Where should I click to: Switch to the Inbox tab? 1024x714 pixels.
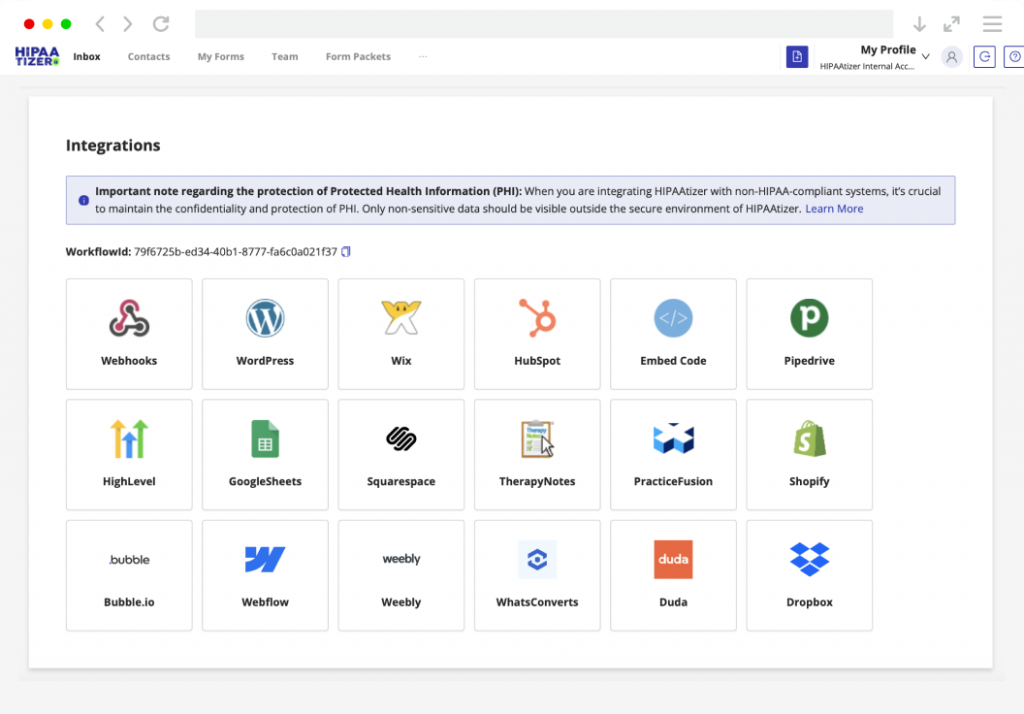[x=87, y=57]
